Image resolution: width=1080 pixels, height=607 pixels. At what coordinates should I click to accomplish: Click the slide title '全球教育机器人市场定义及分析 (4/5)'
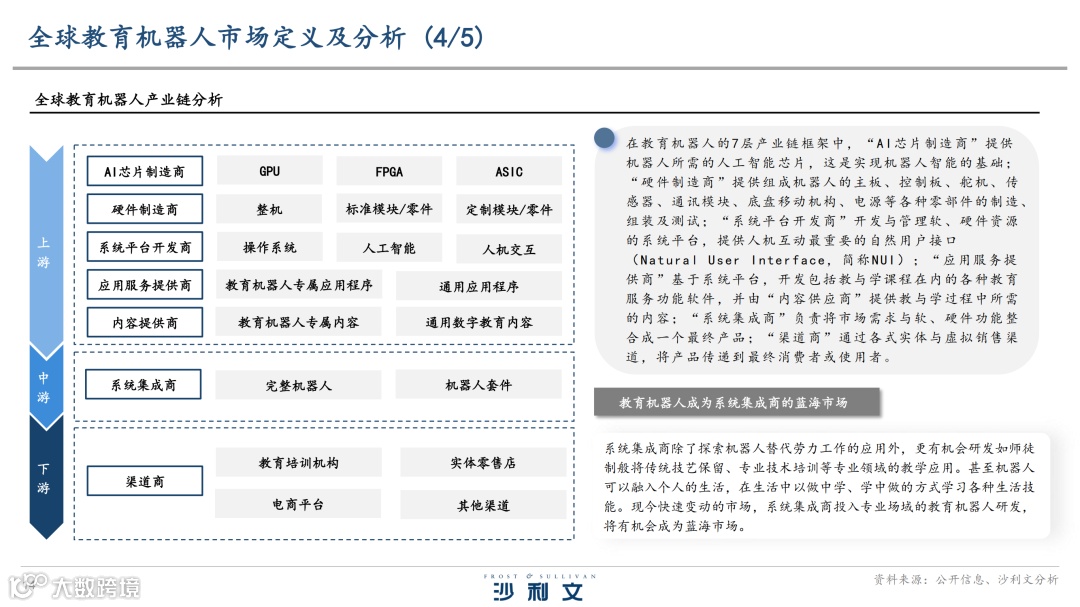tap(256, 37)
